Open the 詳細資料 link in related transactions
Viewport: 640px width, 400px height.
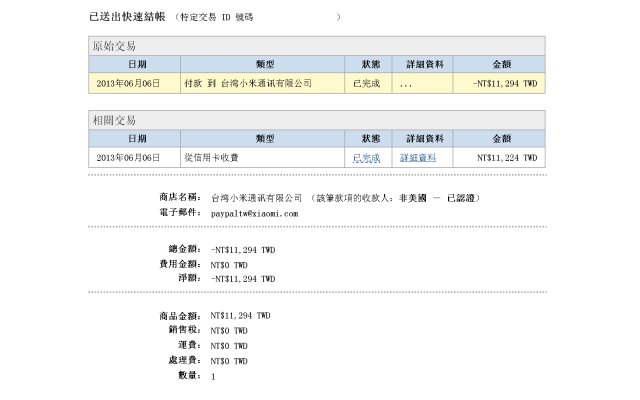(418, 158)
